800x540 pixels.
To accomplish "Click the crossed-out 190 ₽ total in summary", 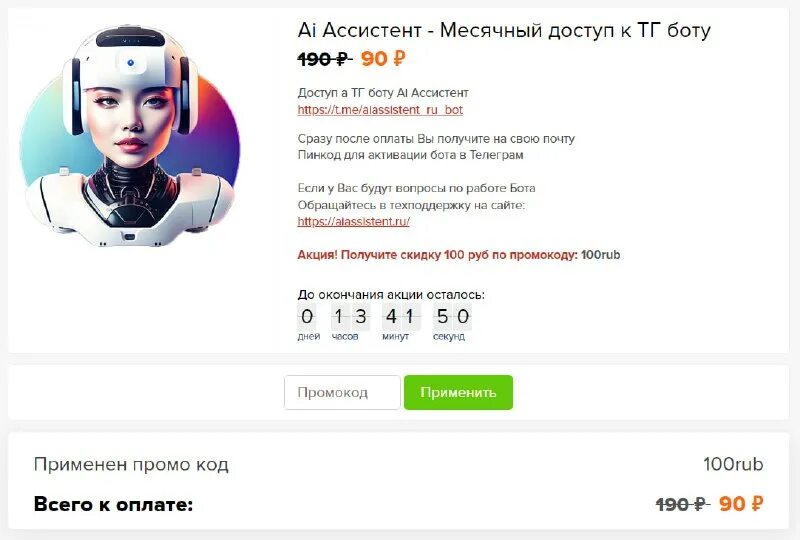I will coord(683,504).
